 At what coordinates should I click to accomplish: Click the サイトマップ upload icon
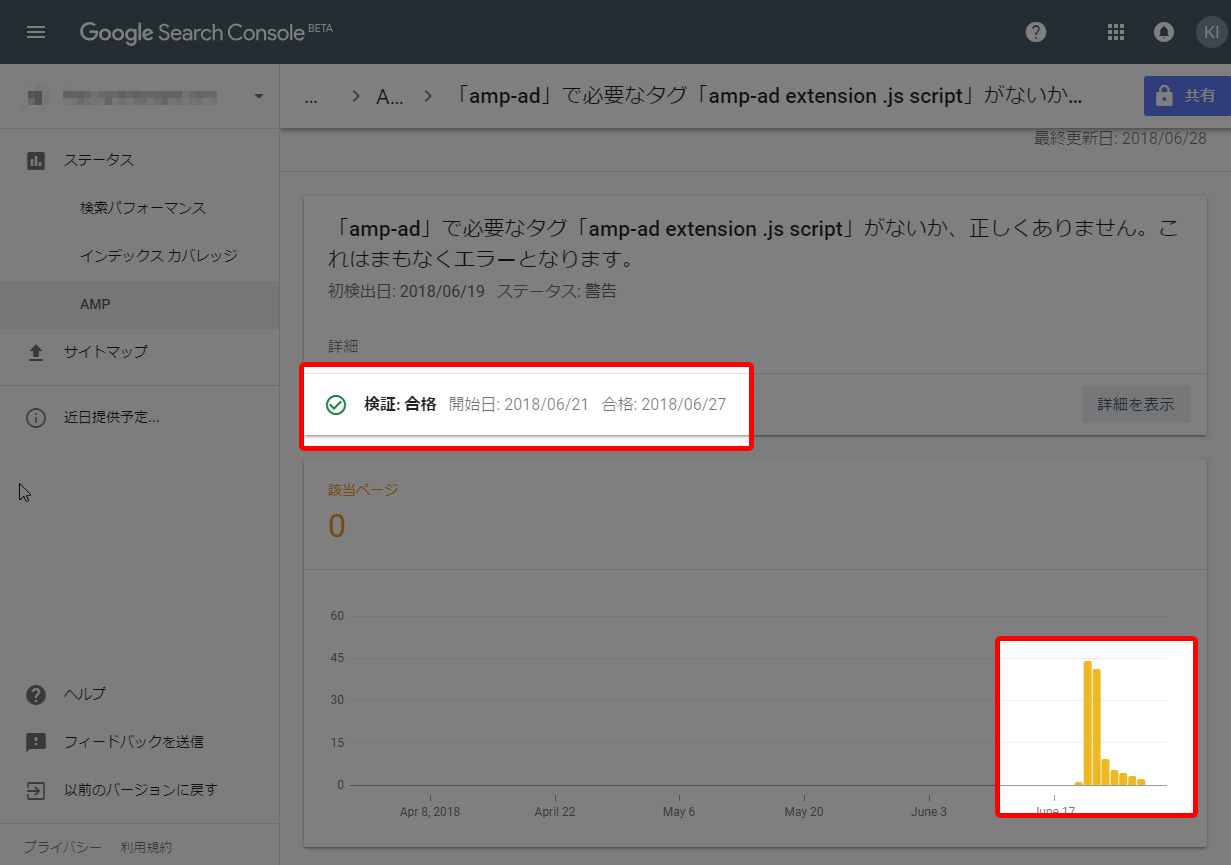coord(36,352)
